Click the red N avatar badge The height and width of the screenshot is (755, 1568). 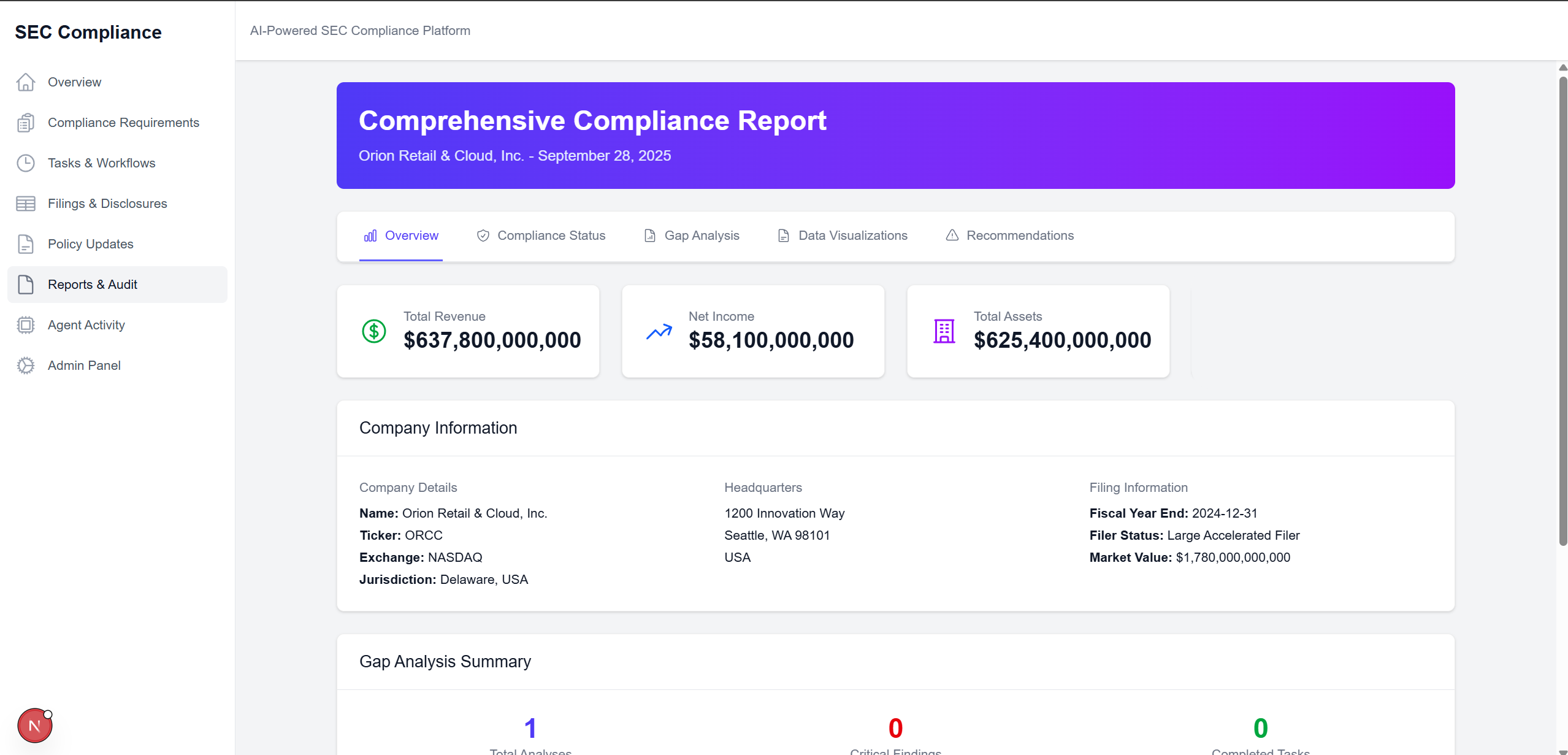pyautogui.click(x=34, y=726)
